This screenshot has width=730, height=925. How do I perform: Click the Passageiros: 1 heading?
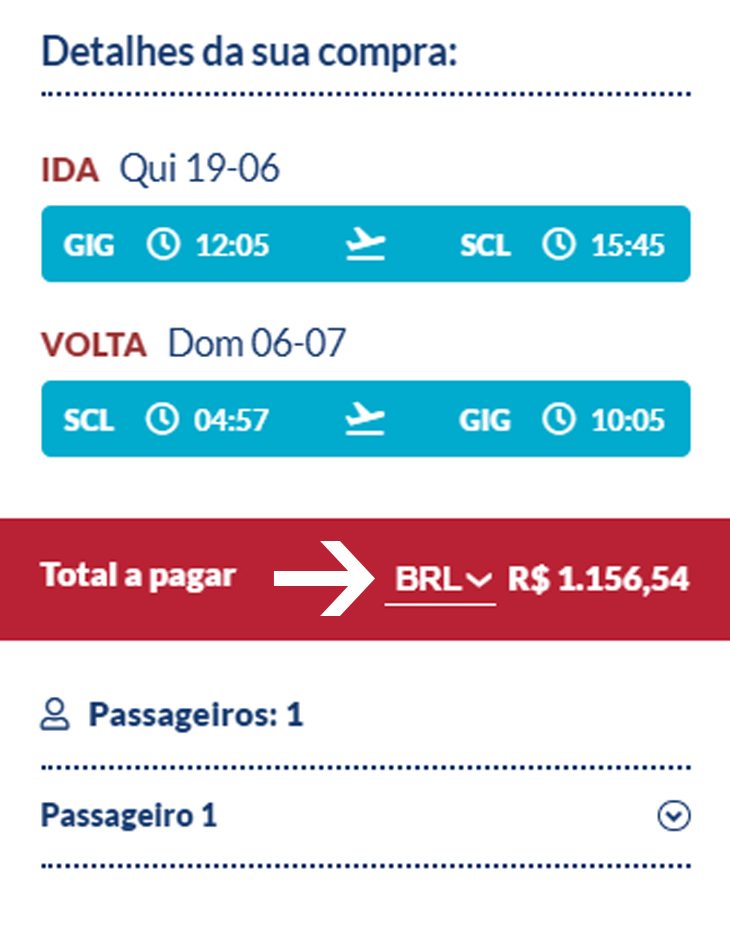(196, 715)
